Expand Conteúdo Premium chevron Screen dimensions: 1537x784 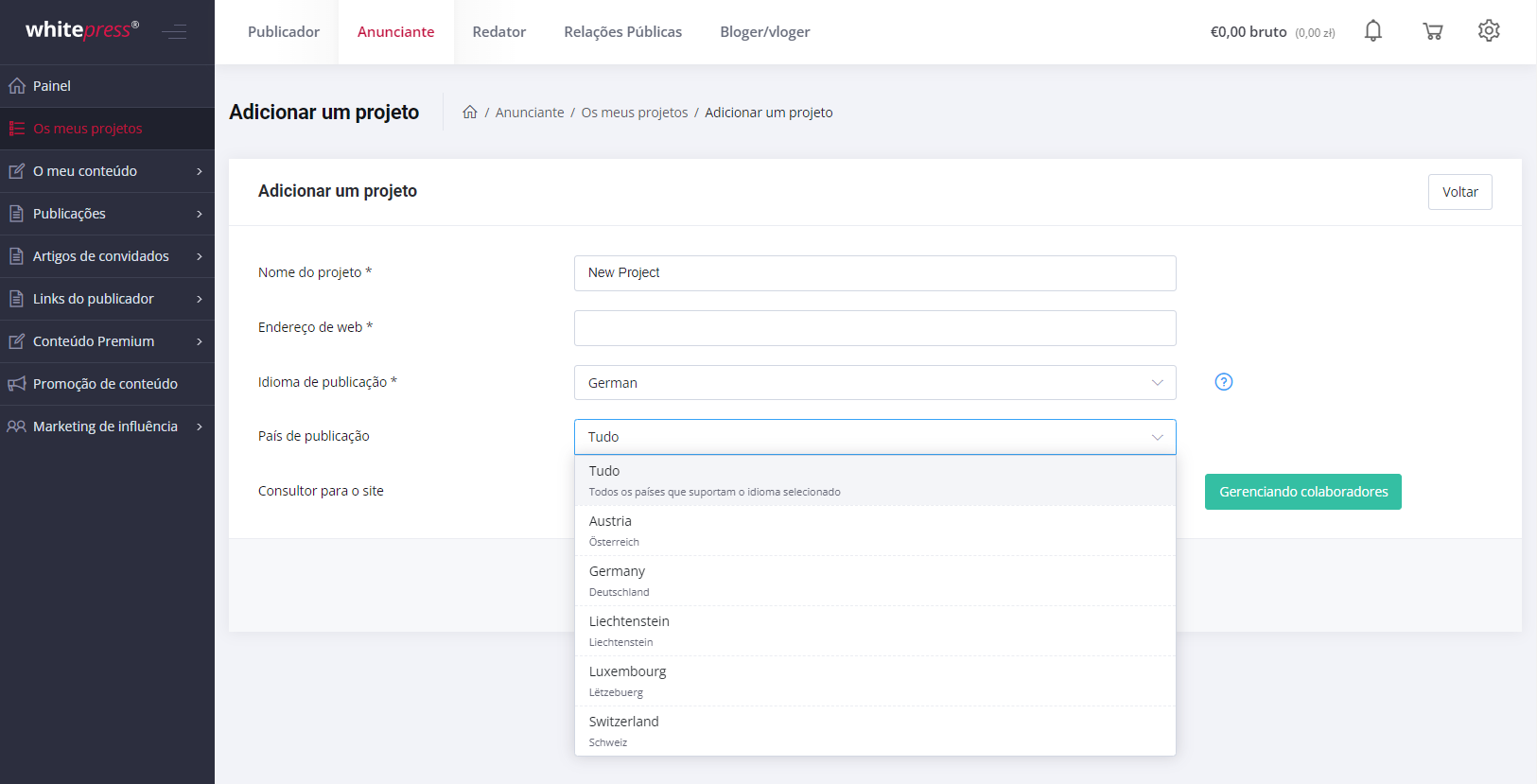click(200, 341)
